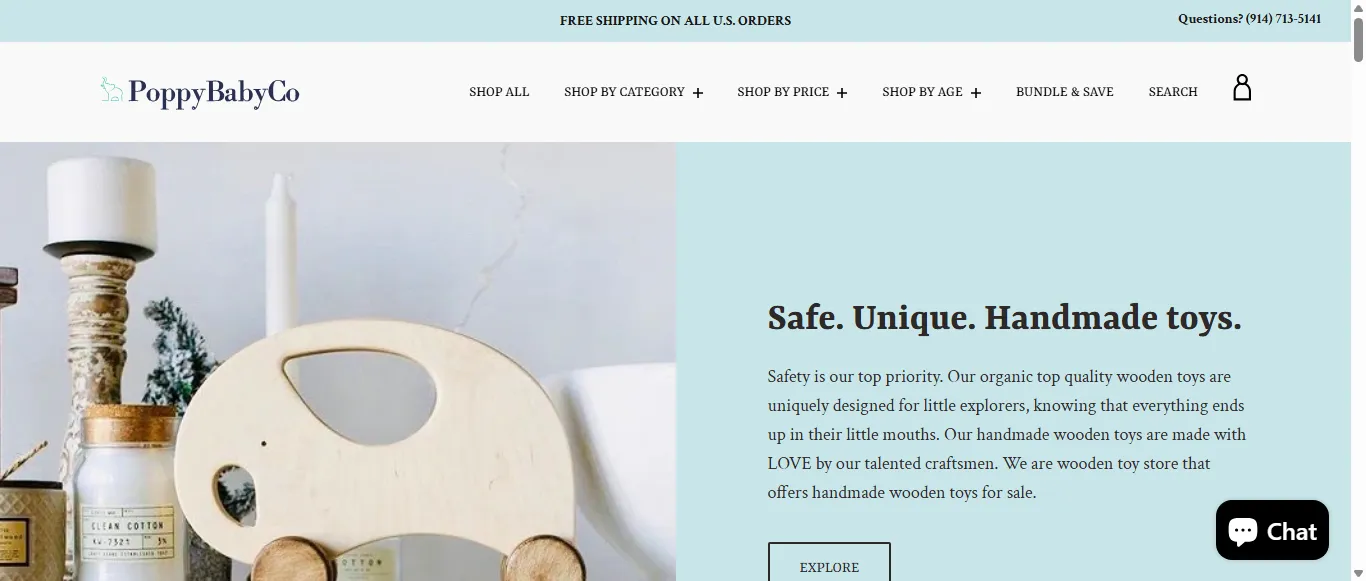This screenshot has height=581, width=1366.
Task: Click the PoppyBabyCo brand name text
Action: 214,93
